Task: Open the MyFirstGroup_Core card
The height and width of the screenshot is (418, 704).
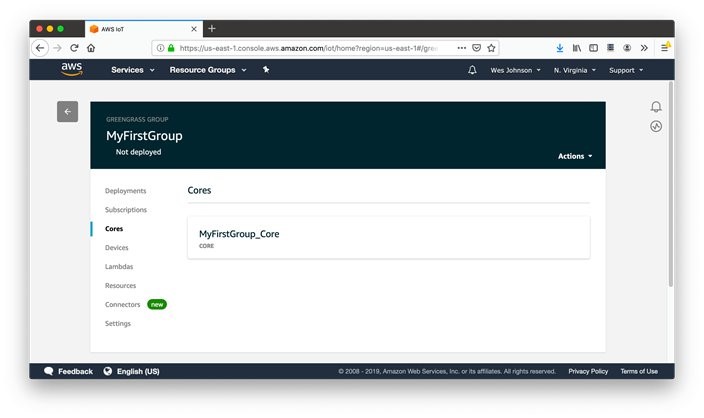Action: tap(389, 238)
